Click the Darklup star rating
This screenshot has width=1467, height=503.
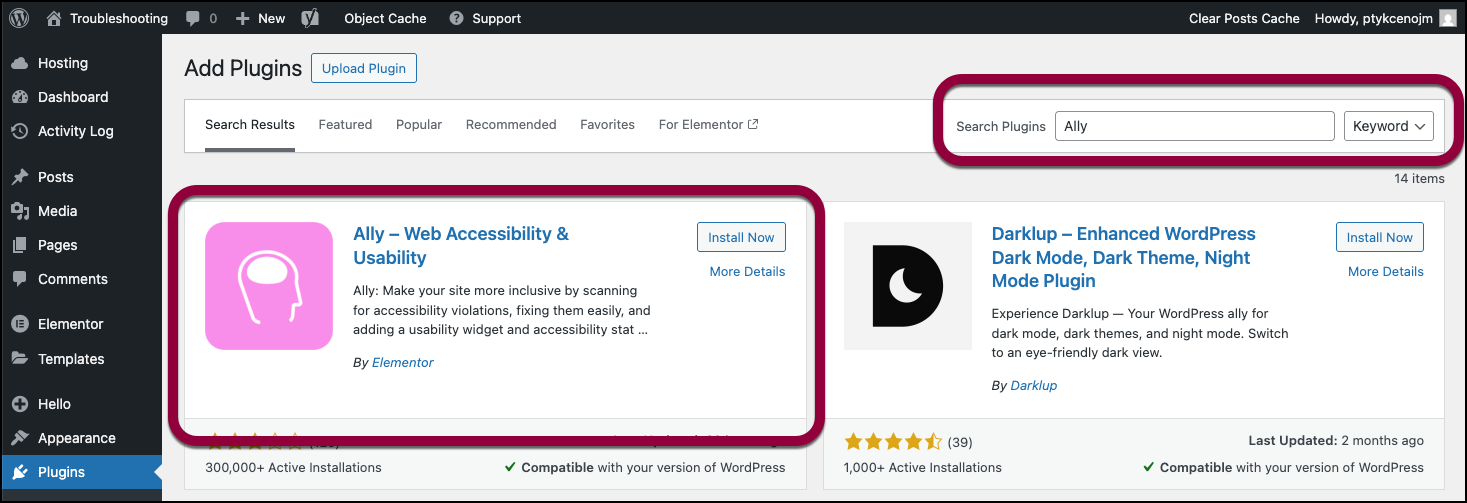(893, 441)
